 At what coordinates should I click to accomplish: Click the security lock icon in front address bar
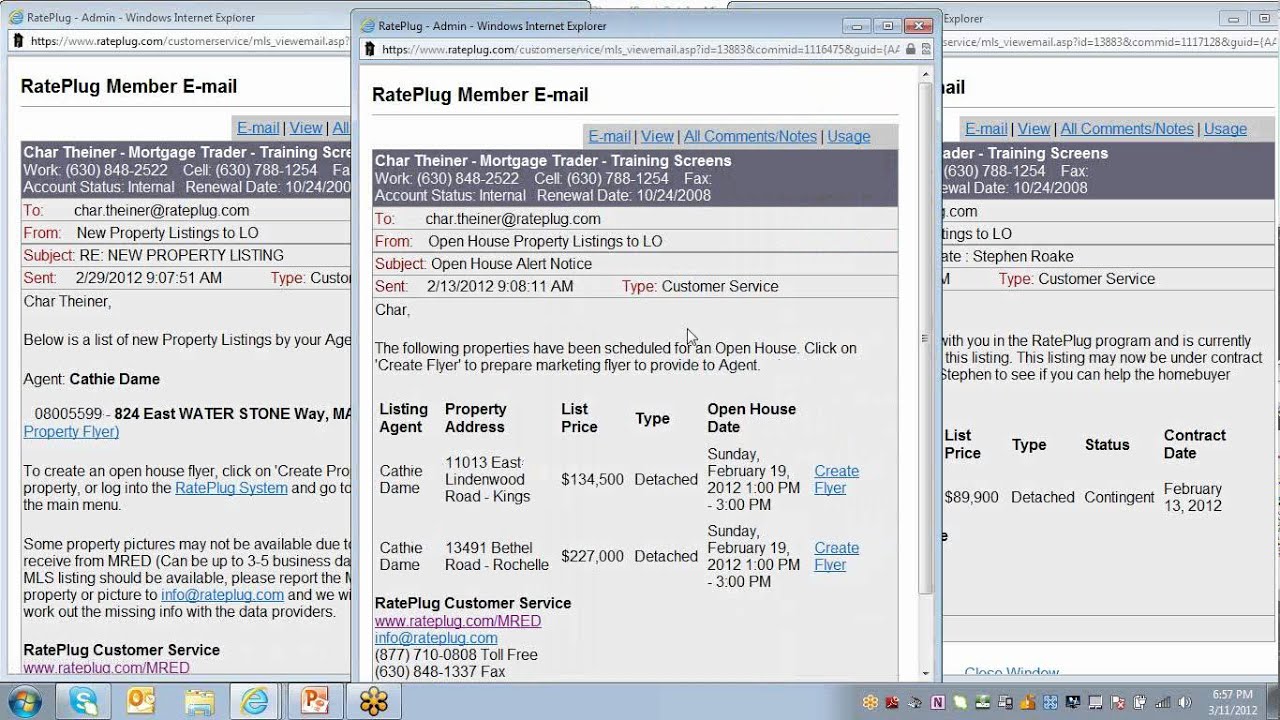tap(910, 48)
